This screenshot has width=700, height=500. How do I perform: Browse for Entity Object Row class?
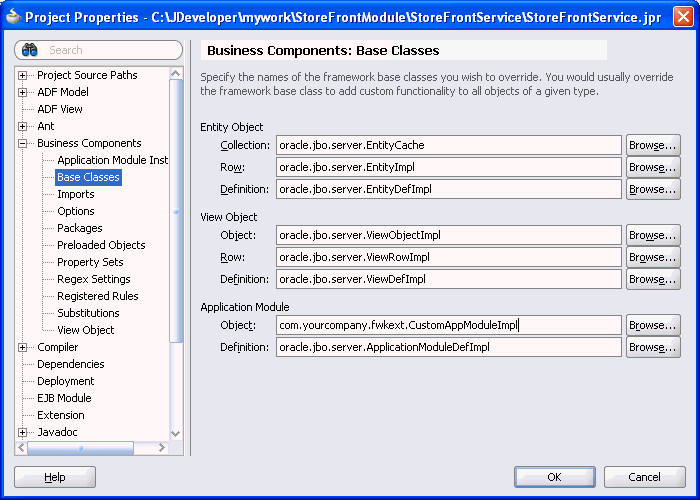coord(653,167)
